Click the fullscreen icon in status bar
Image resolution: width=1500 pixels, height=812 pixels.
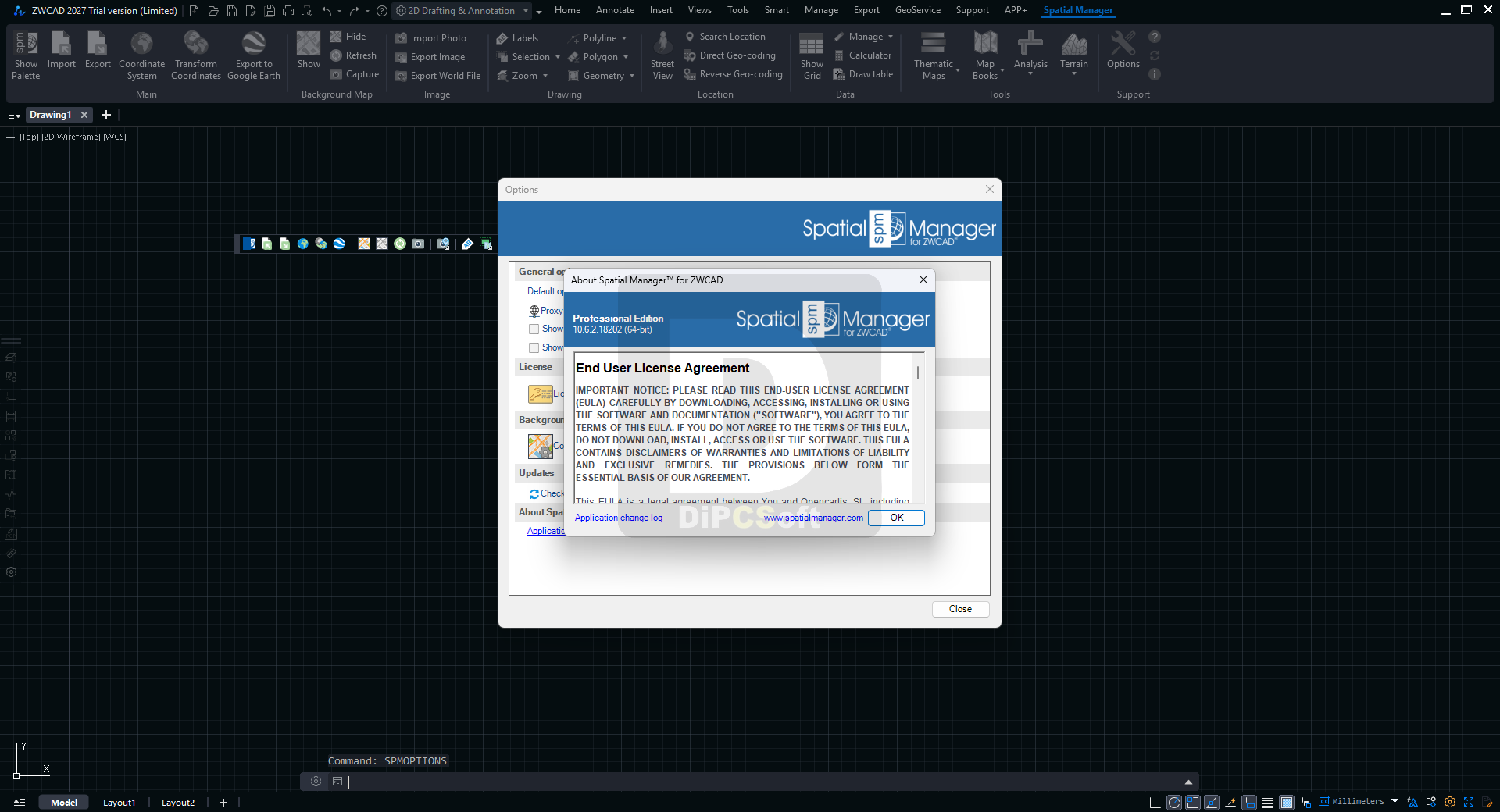tap(1469, 802)
